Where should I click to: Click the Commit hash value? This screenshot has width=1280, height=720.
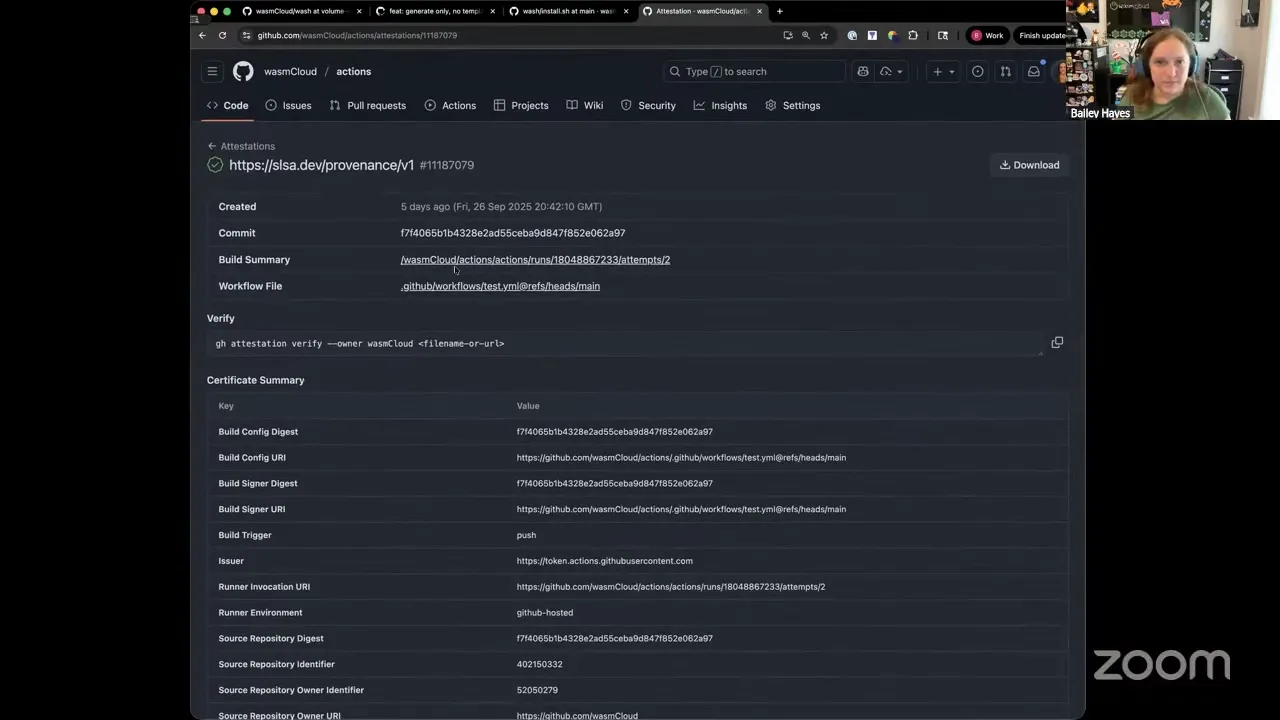[513, 233]
